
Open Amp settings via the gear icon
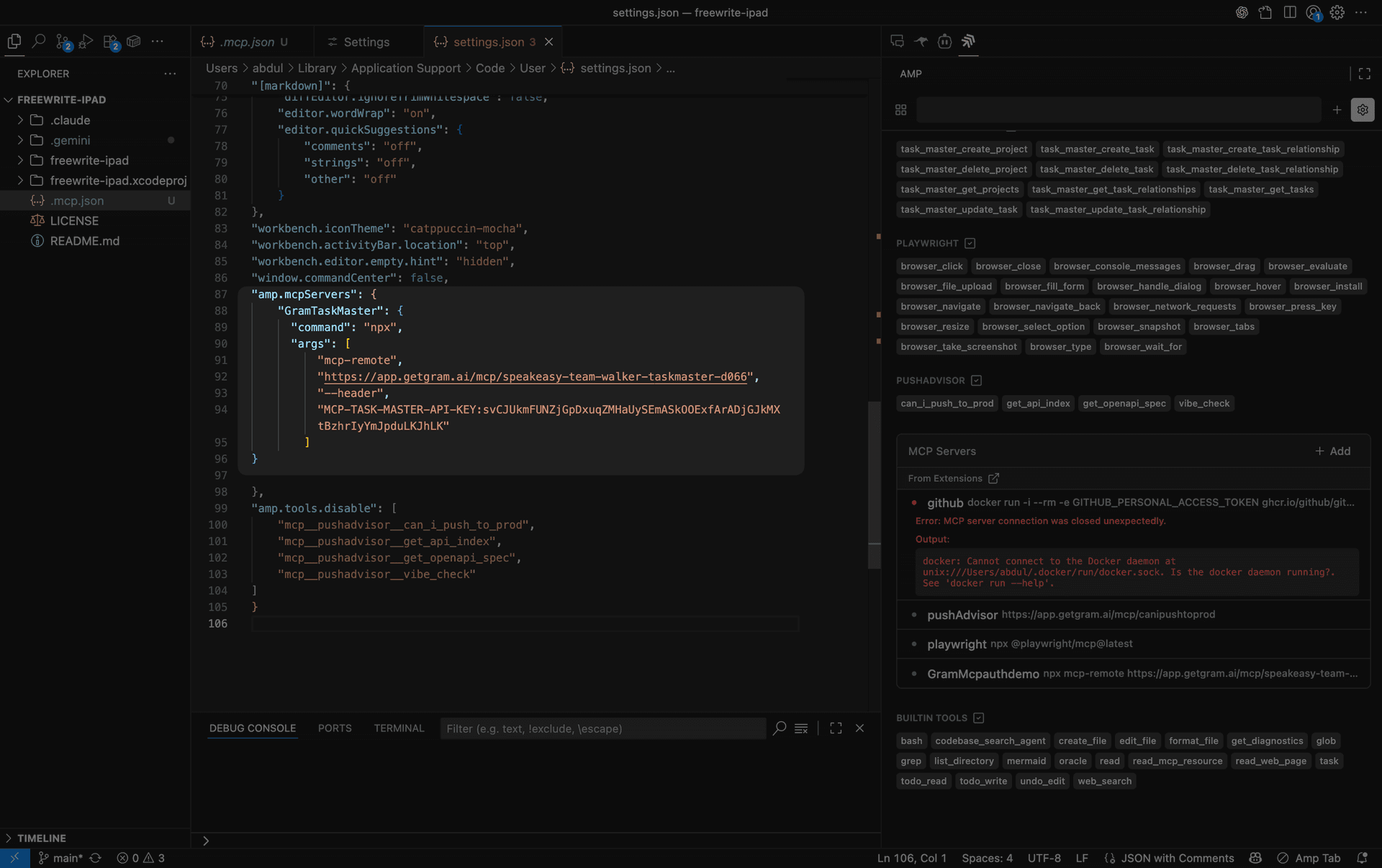tap(1363, 109)
